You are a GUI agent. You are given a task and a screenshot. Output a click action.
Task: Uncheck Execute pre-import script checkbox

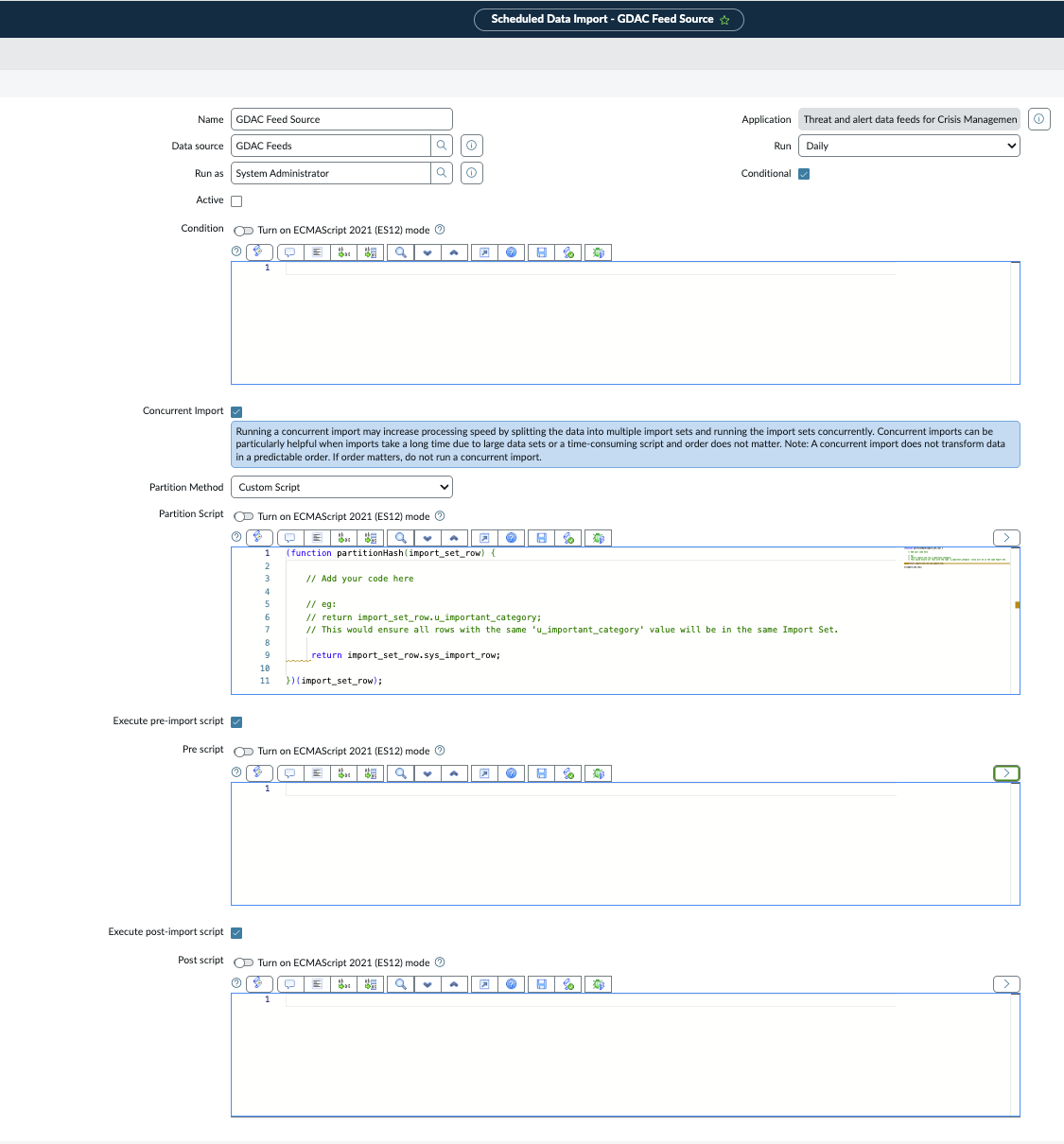click(236, 722)
